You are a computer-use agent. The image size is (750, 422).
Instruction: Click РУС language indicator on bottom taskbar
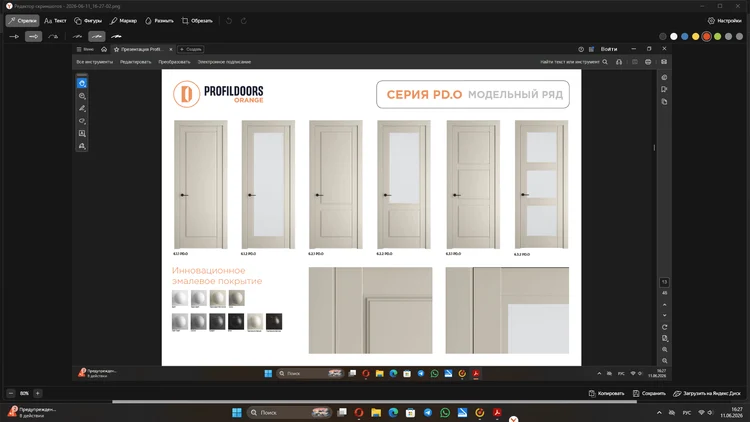click(x=686, y=412)
